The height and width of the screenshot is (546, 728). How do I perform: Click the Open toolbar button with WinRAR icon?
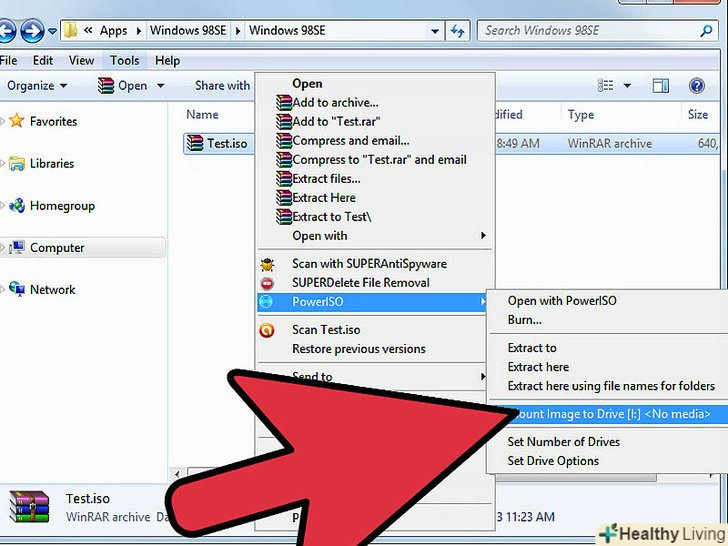123,86
